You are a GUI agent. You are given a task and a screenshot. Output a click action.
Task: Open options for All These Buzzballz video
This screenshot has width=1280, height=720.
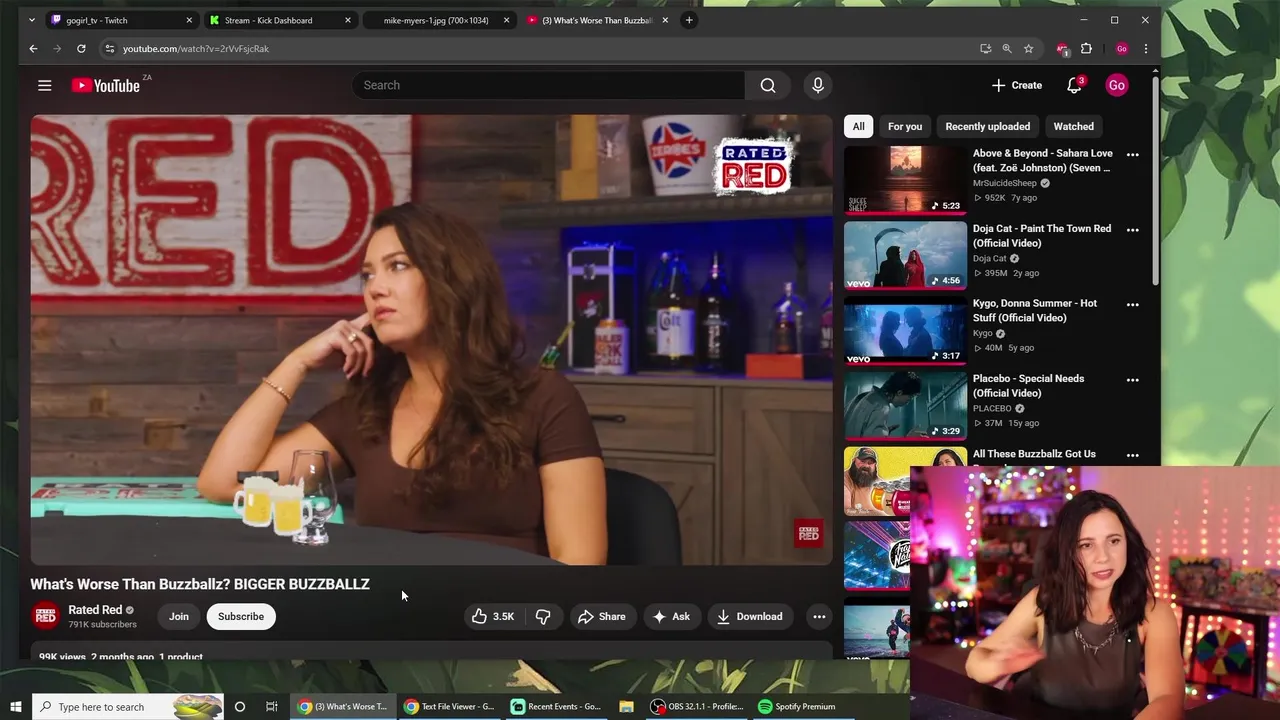[1133, 454]
